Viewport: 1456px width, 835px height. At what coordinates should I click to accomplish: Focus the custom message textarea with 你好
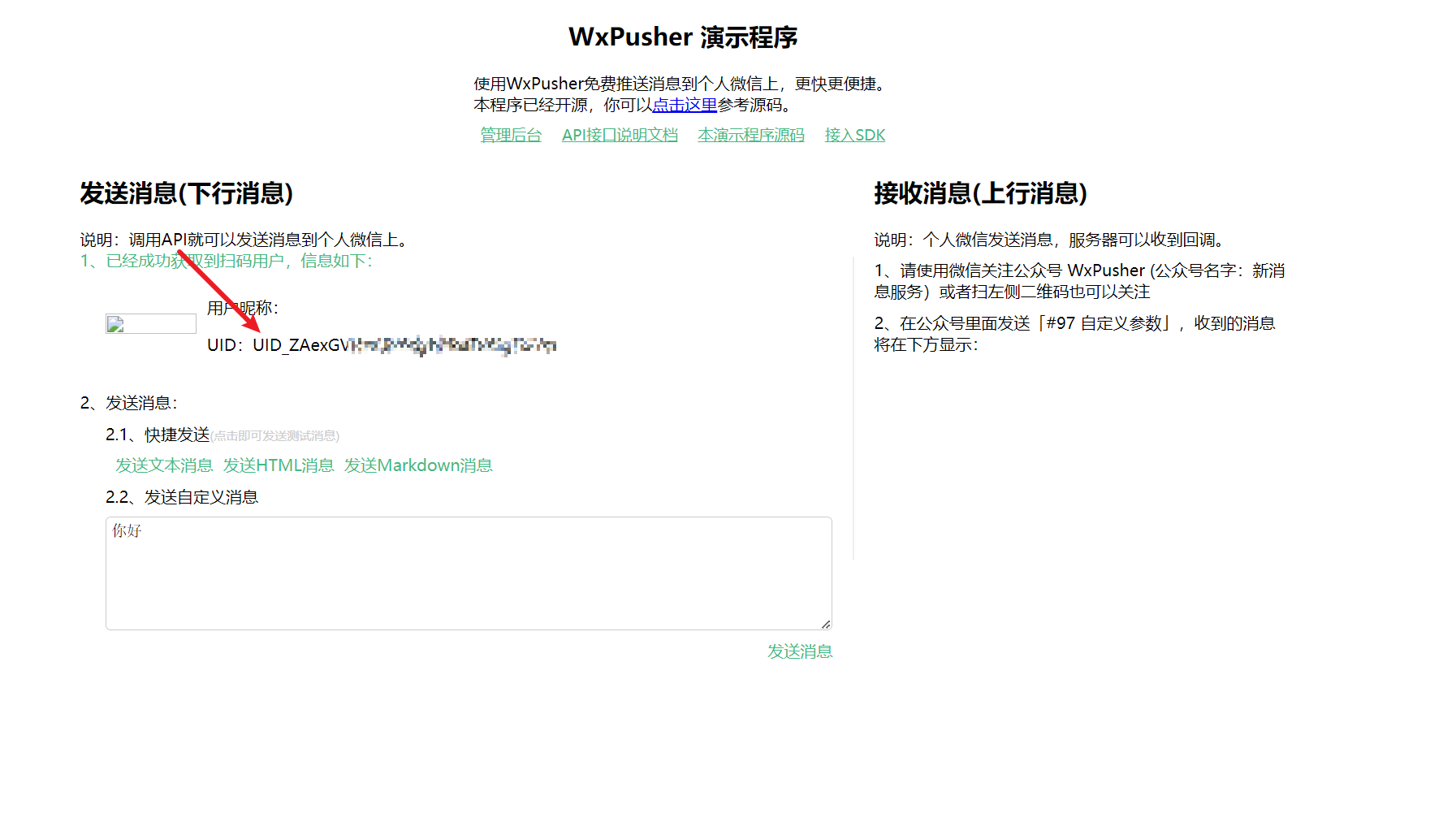469,573
